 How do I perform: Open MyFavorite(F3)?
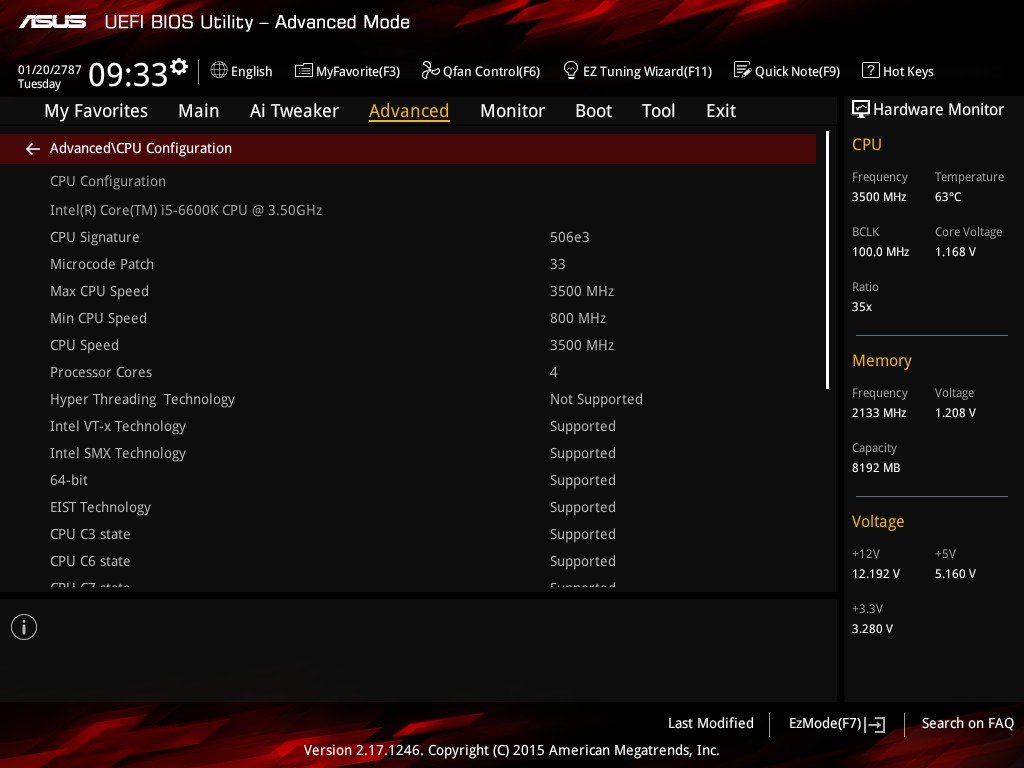347,71
